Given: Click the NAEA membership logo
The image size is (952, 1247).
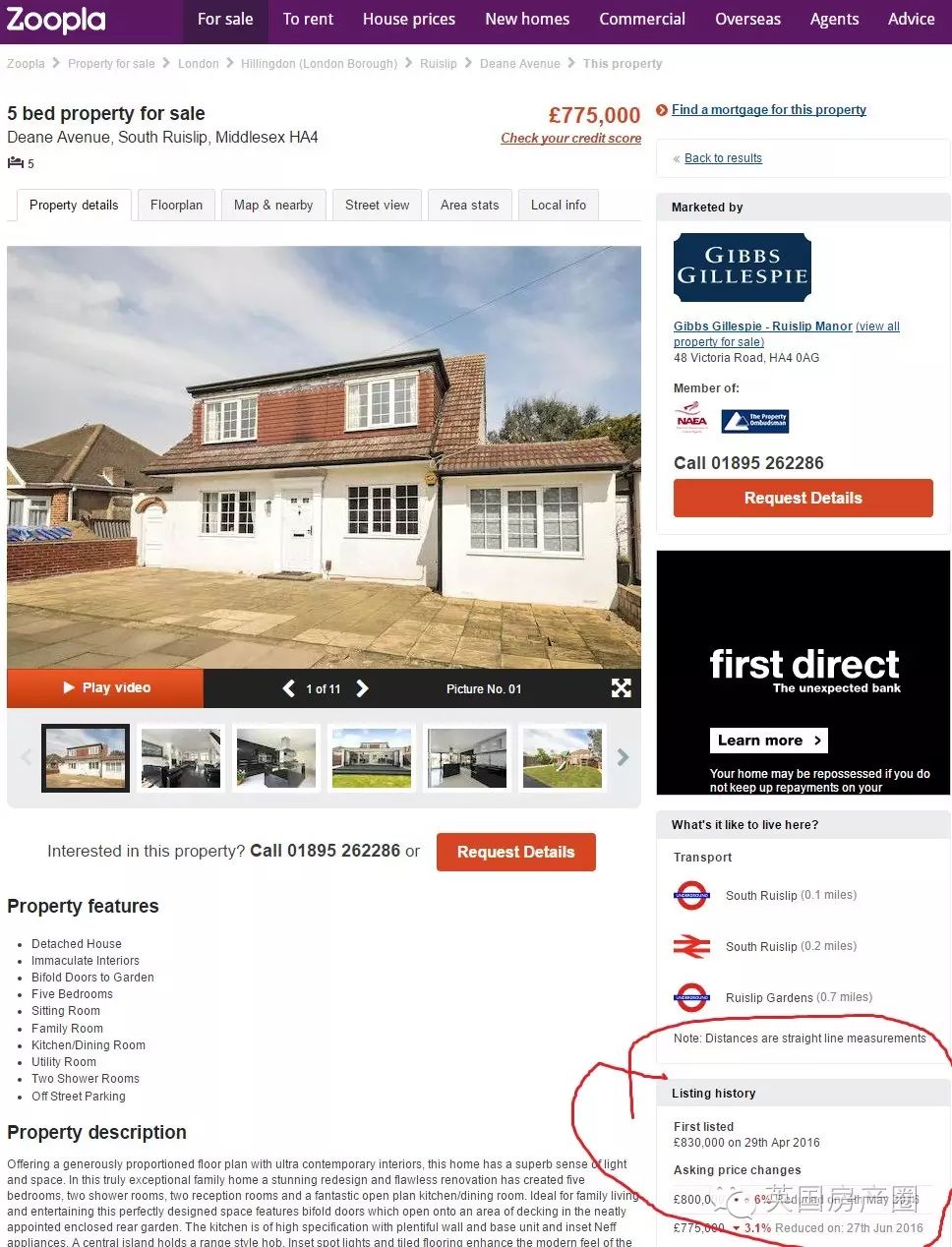Looking at the screenshot, I should tap(691, 420).
